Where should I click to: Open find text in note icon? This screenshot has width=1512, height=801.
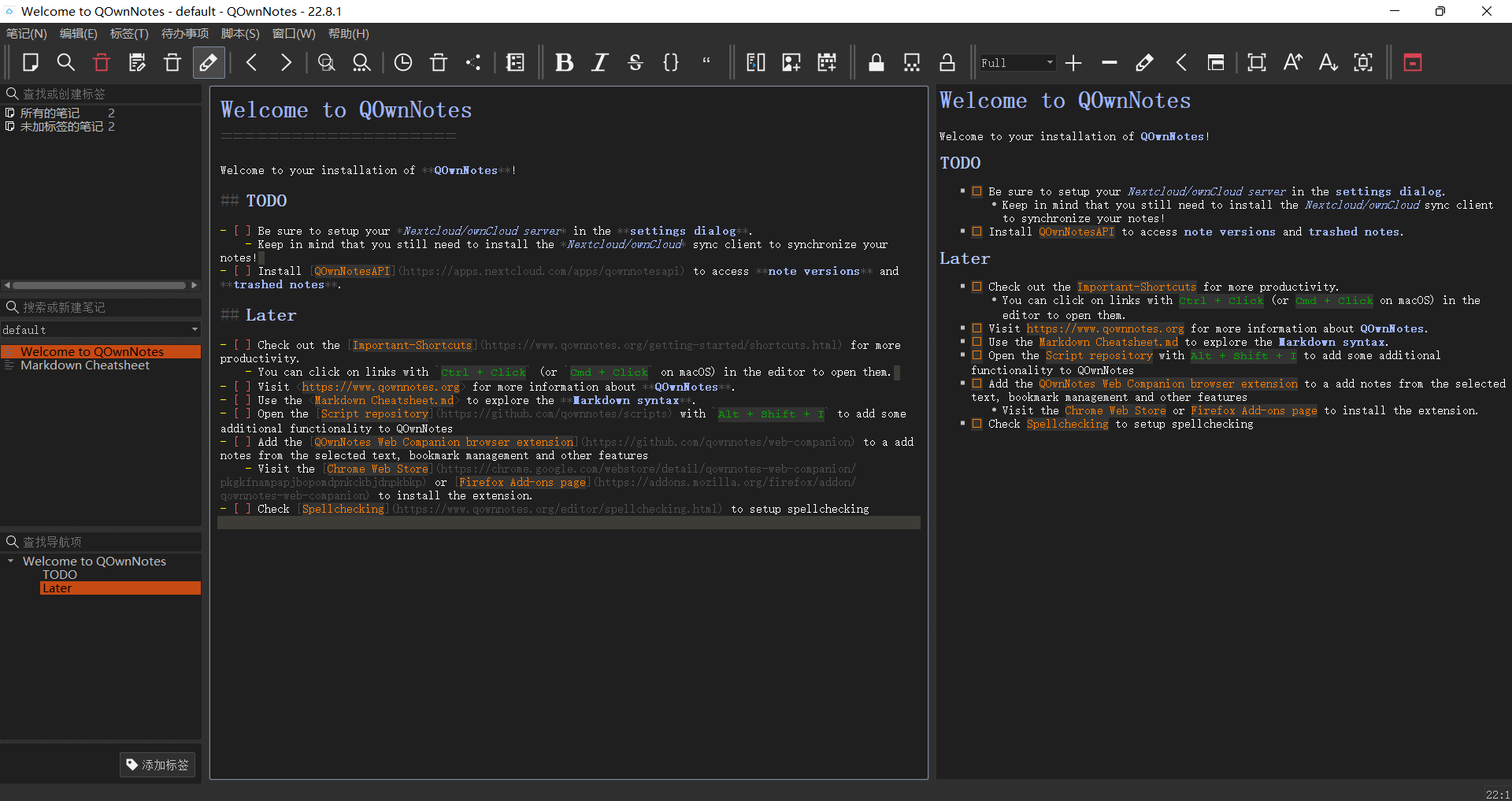pyautogui.click(x=326, y=62)
